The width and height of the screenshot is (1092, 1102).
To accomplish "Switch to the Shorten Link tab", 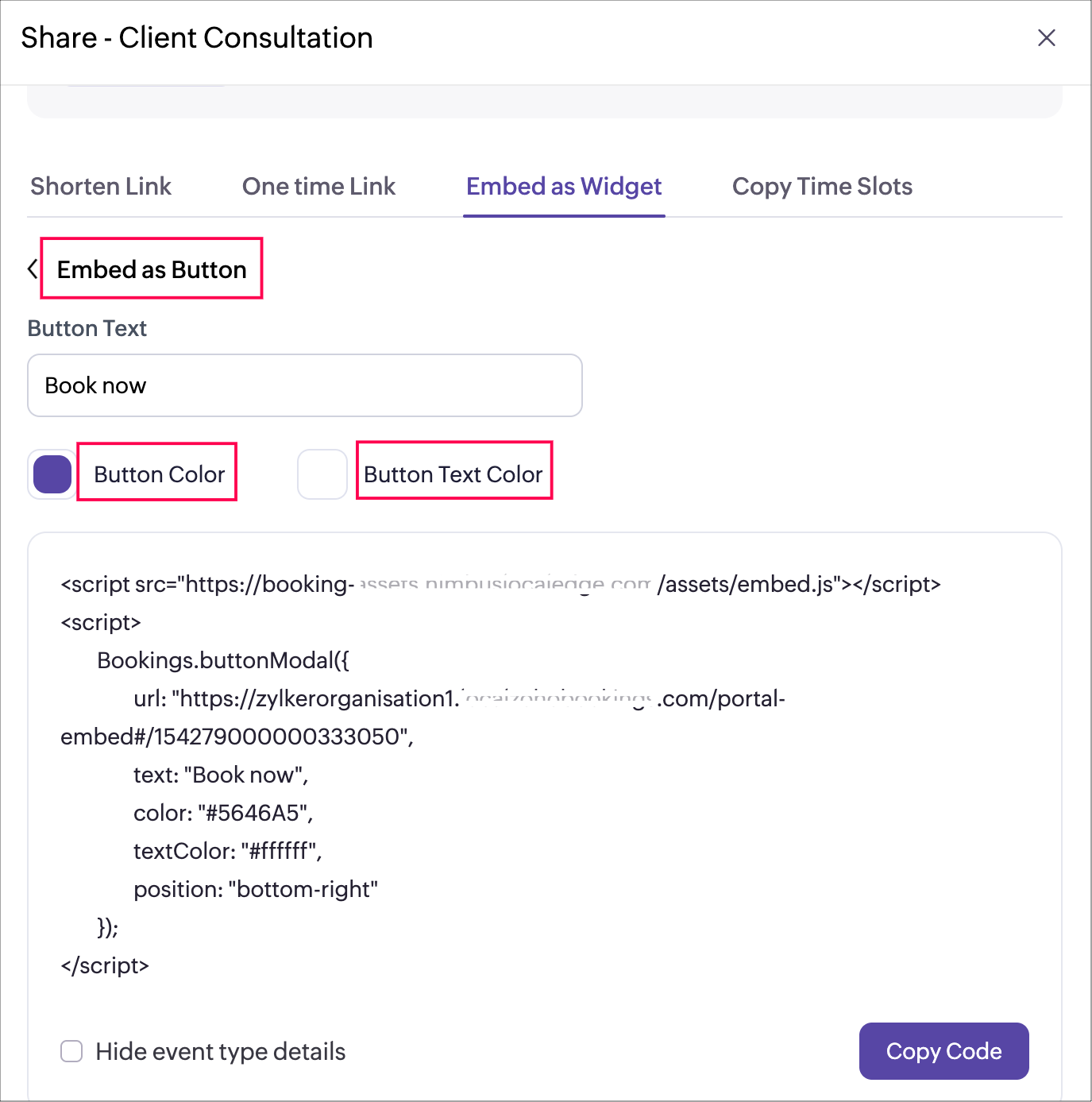I will pos(101,187).
